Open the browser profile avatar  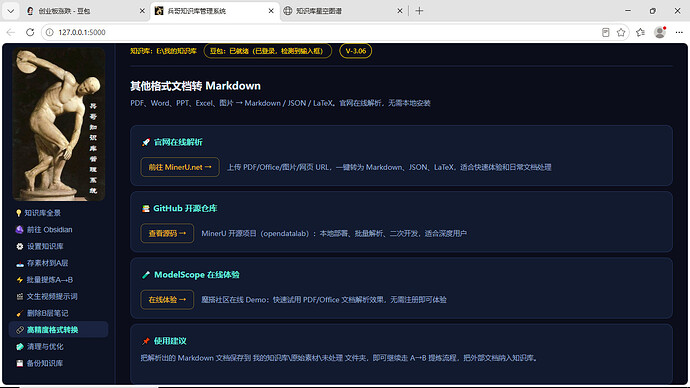coord(660,32)
